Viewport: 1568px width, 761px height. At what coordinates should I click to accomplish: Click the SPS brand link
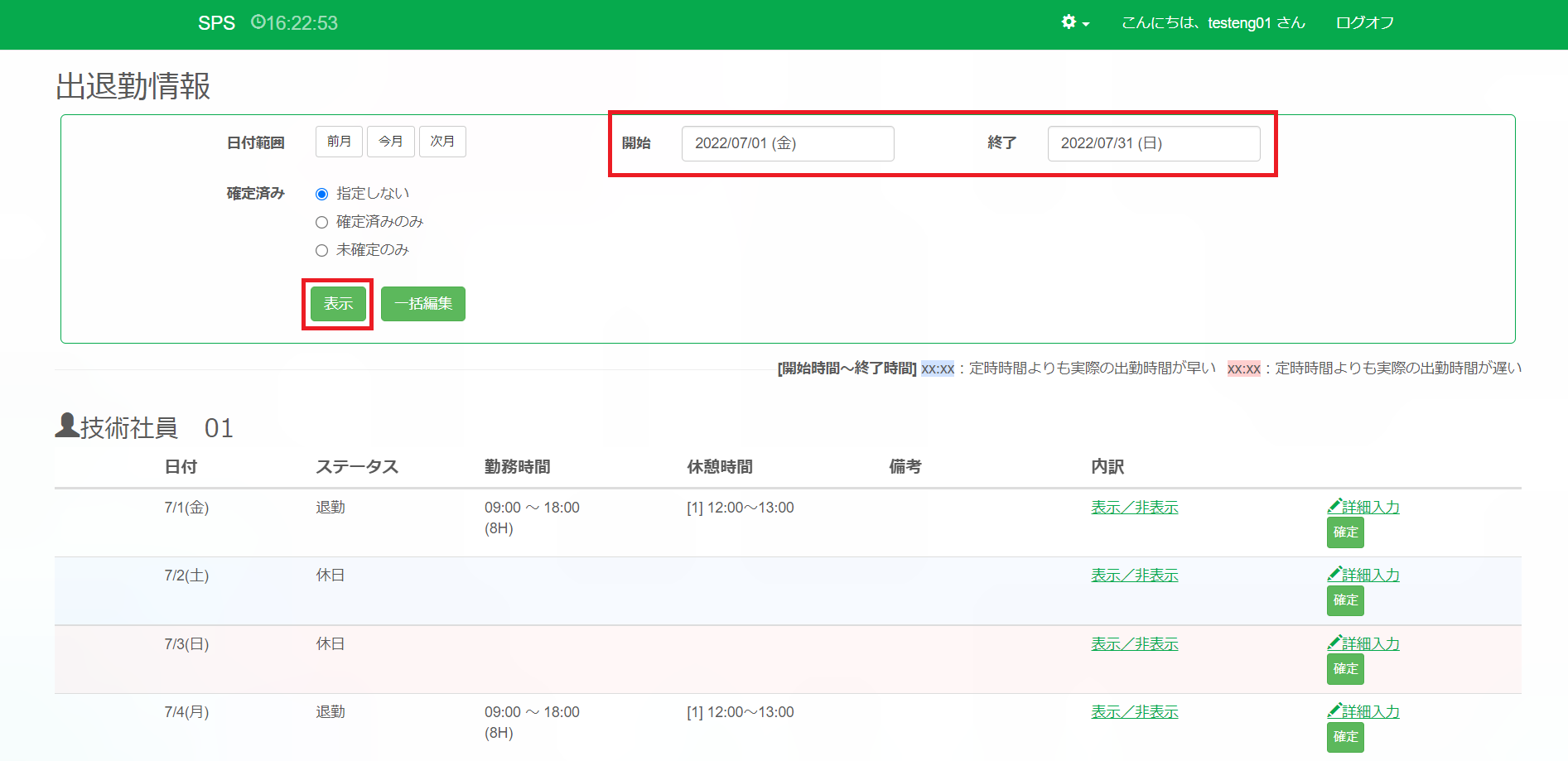pos(216,23)
